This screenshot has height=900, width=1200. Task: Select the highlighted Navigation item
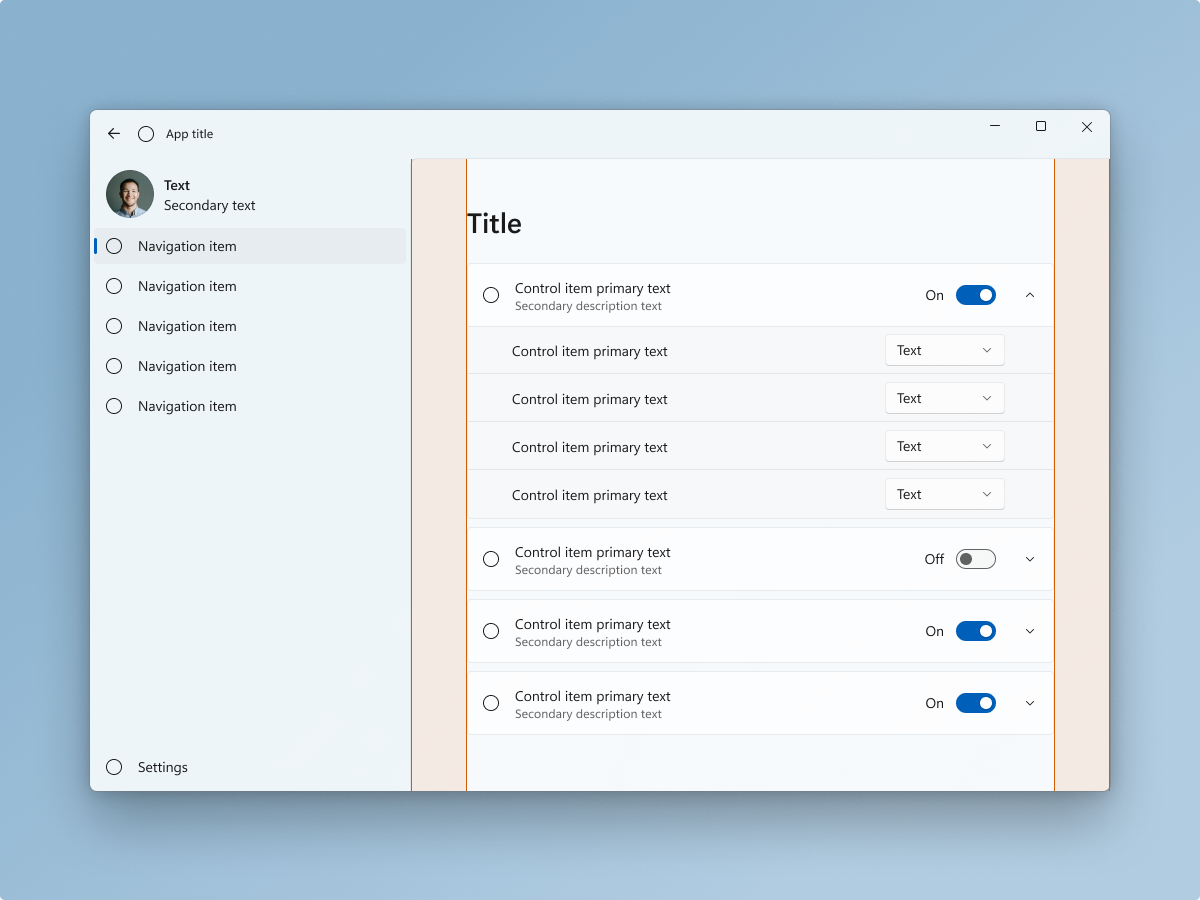[250, 246]
